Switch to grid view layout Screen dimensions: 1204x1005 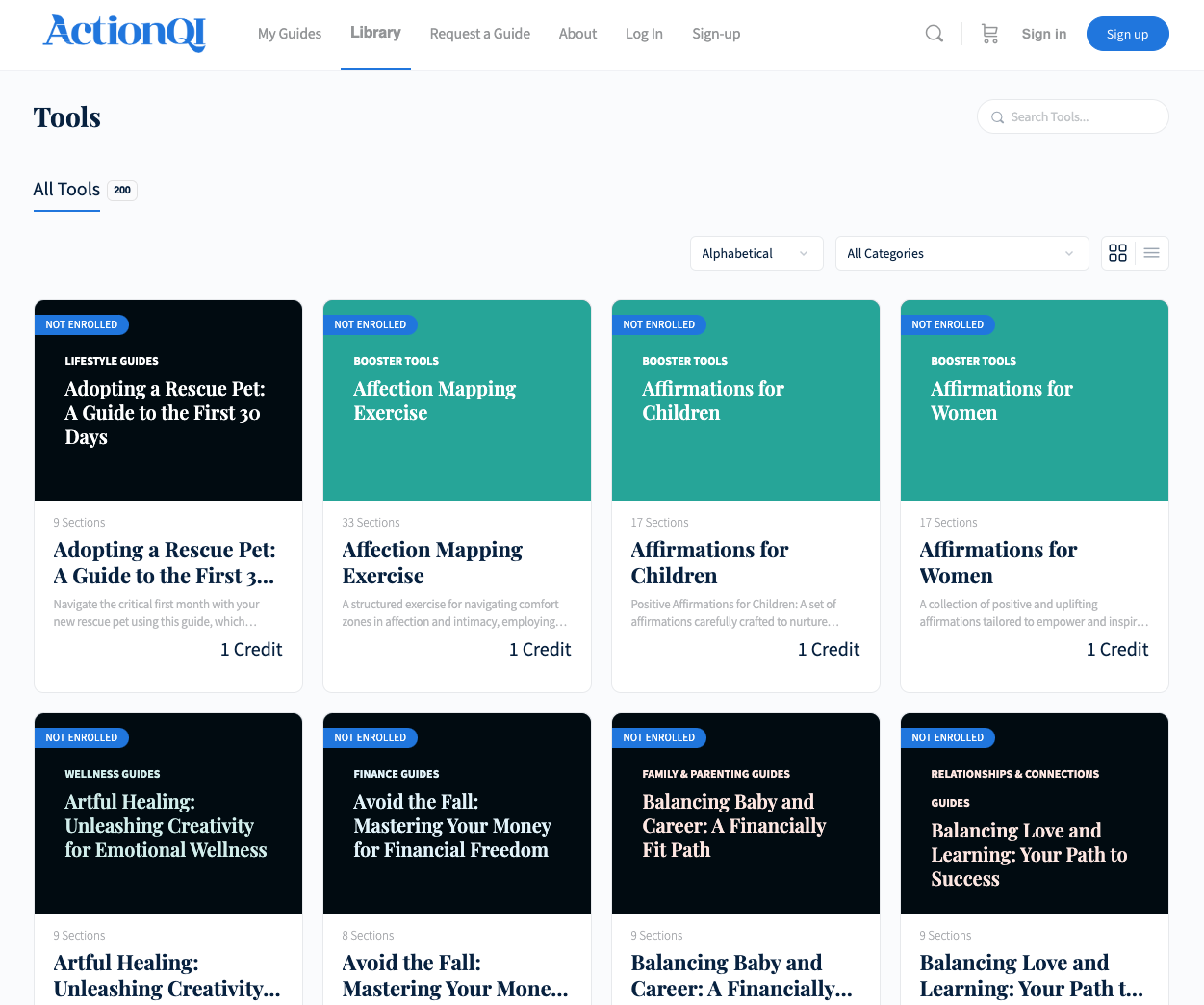point(1117,253)
